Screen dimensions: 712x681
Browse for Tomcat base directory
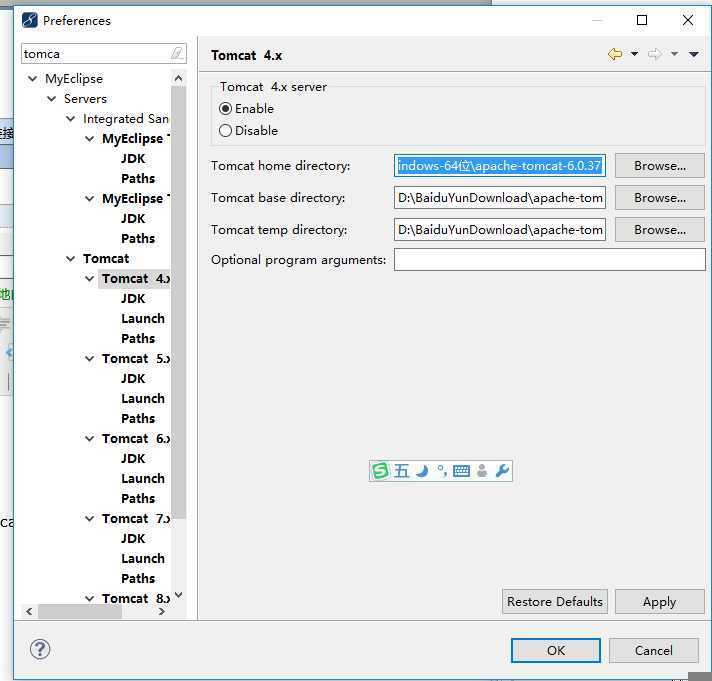click(659, 198)
